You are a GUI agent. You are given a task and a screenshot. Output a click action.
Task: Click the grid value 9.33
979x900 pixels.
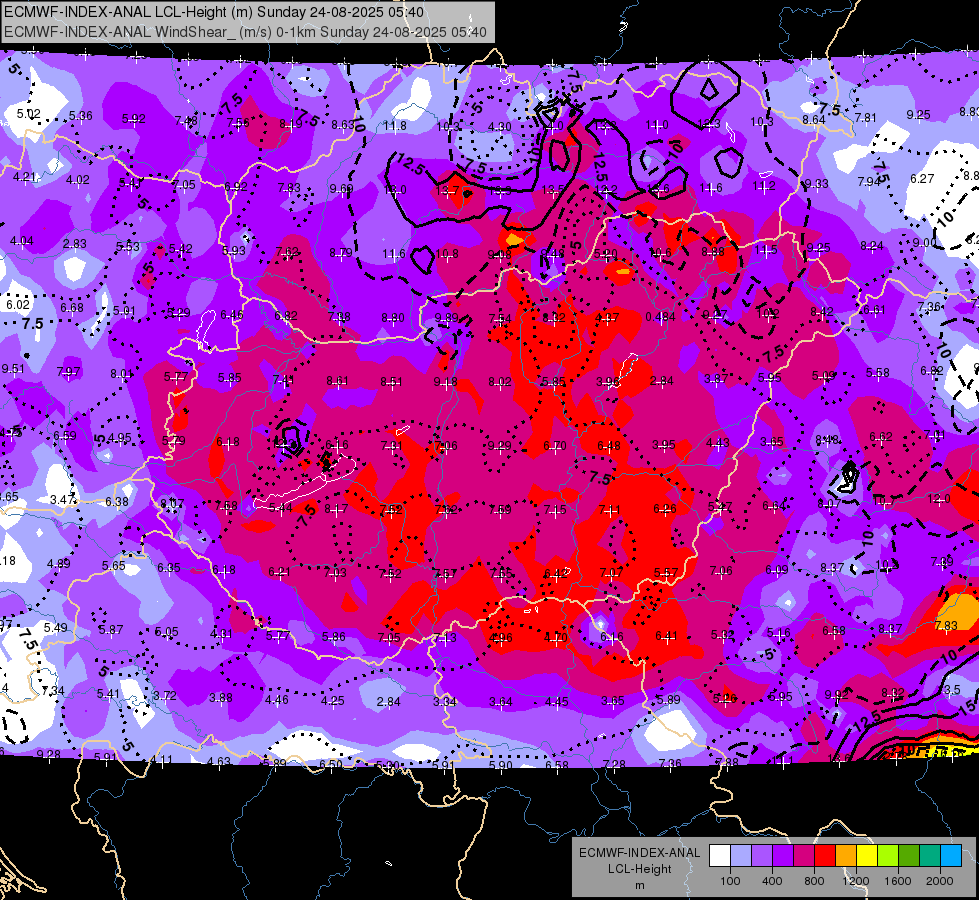click(x=816, y=184)
